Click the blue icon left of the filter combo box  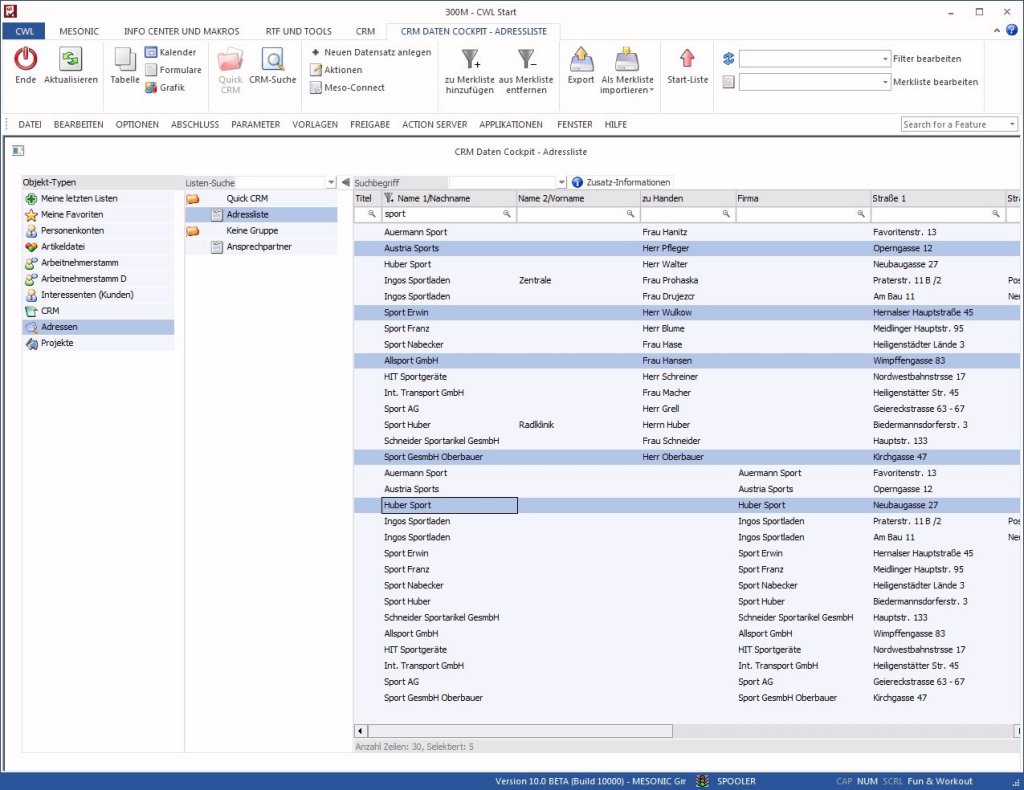[729, 59]
